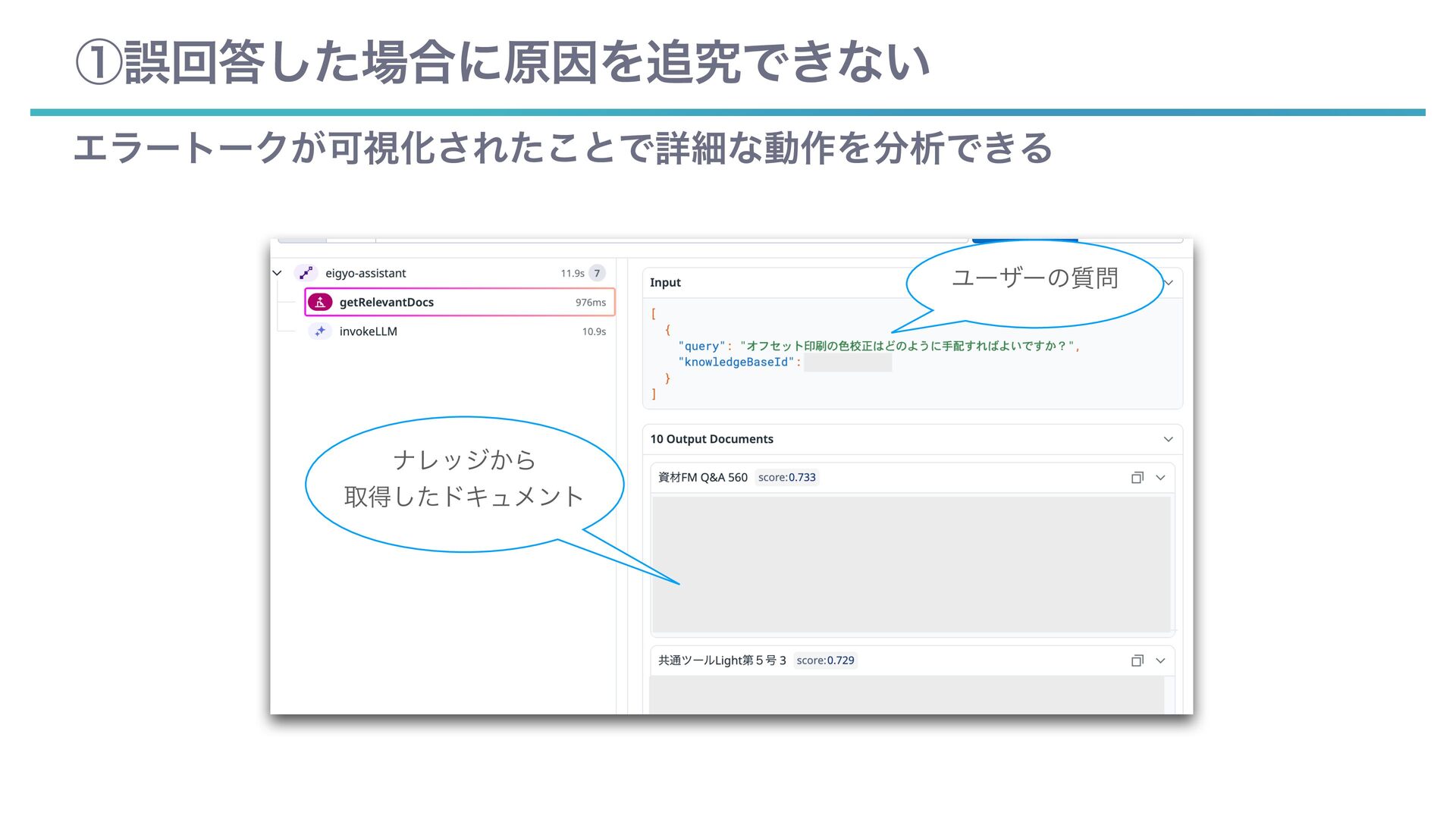Select the invokeLLM span row
This screenshot has height=819, width=1456.
coord(460,331)
